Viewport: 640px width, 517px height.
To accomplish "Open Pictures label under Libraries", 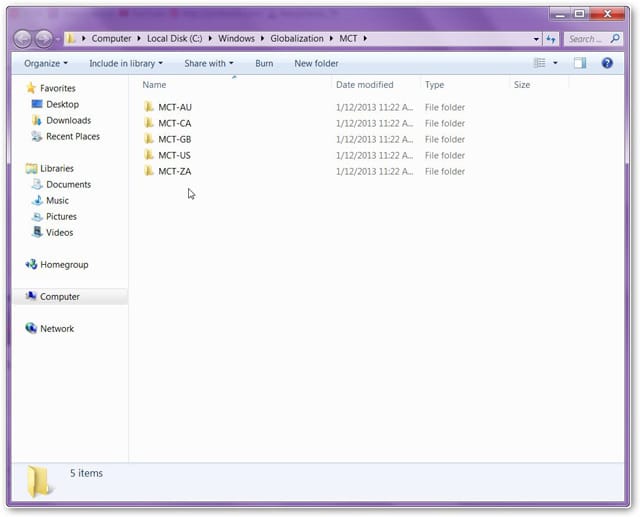I will [x=61, y=216].
